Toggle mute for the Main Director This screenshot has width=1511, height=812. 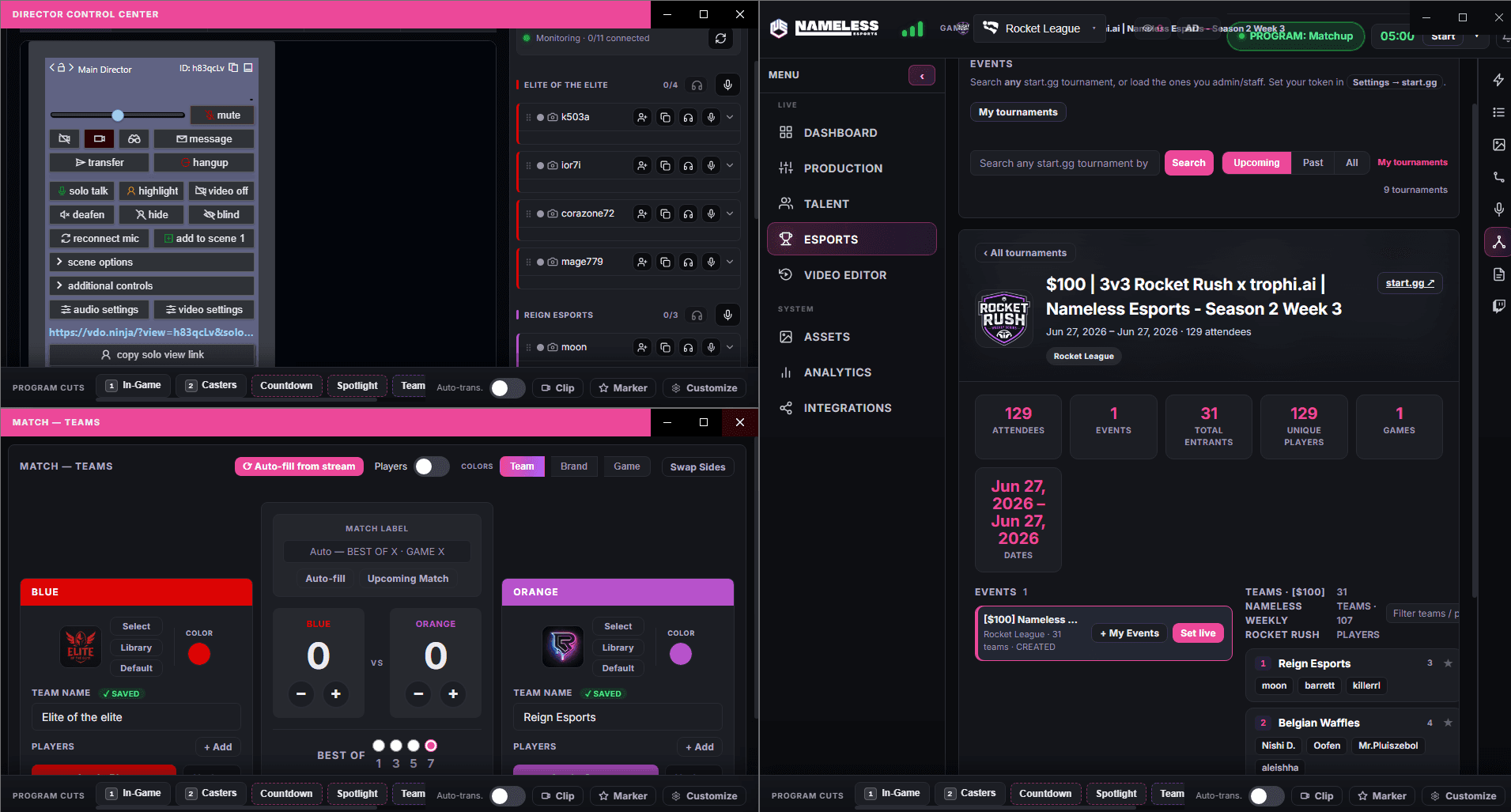coord(222,115)
